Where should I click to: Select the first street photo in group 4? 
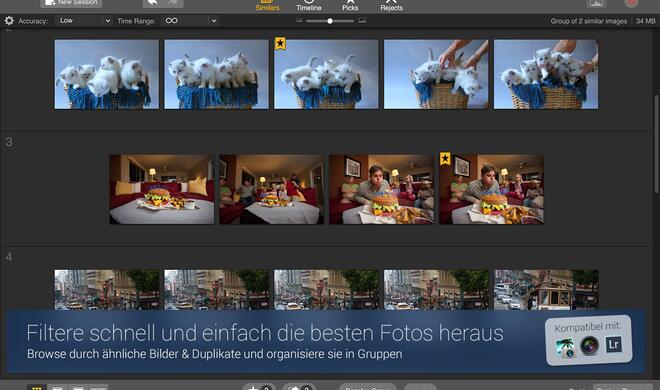(x=107, y=290)
